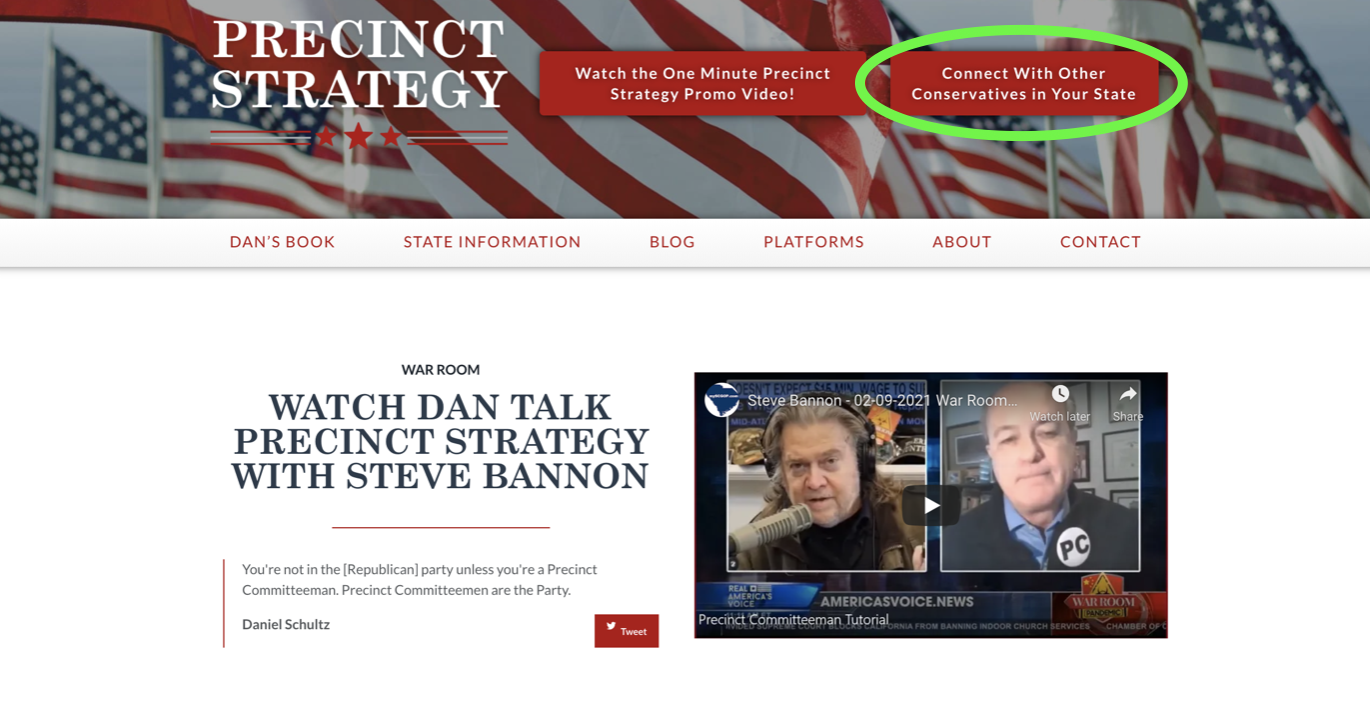
Task: Open the About page
Action: click(x=961, y=241)
